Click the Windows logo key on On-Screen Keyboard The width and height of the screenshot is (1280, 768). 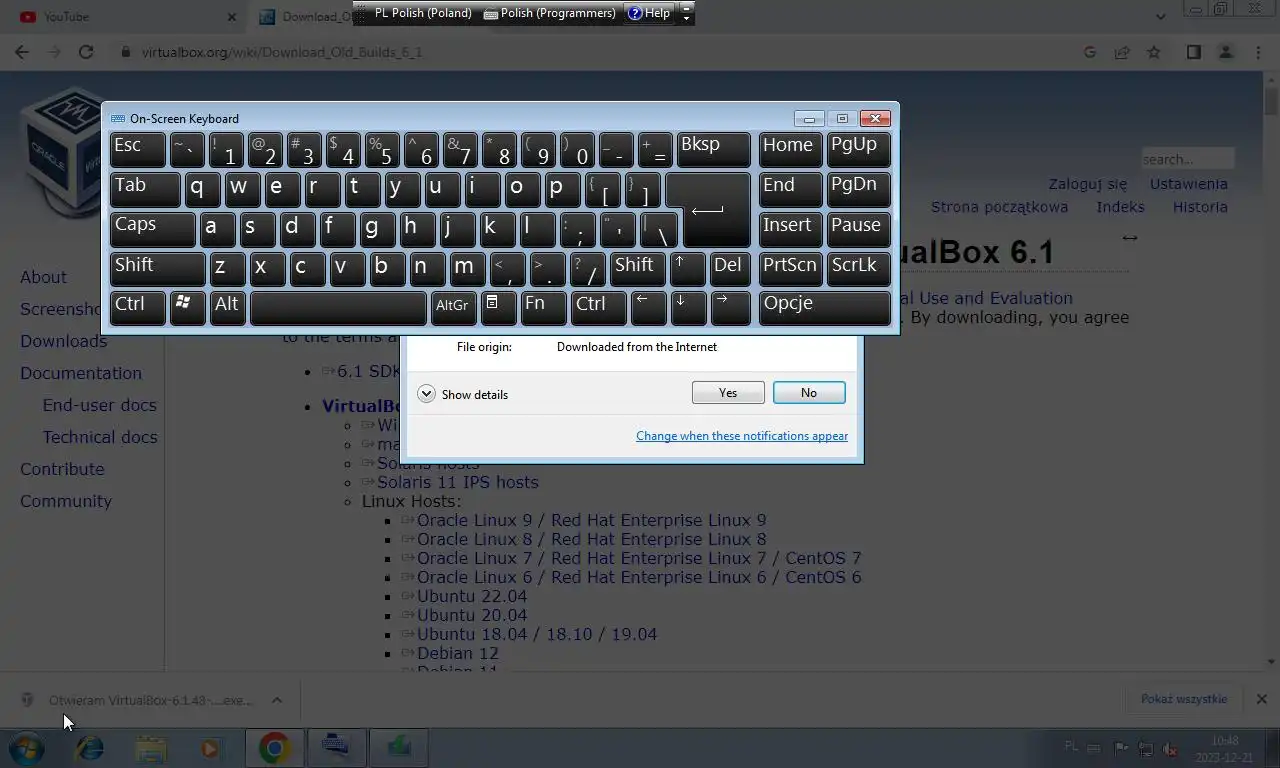(x=188, y=308)
